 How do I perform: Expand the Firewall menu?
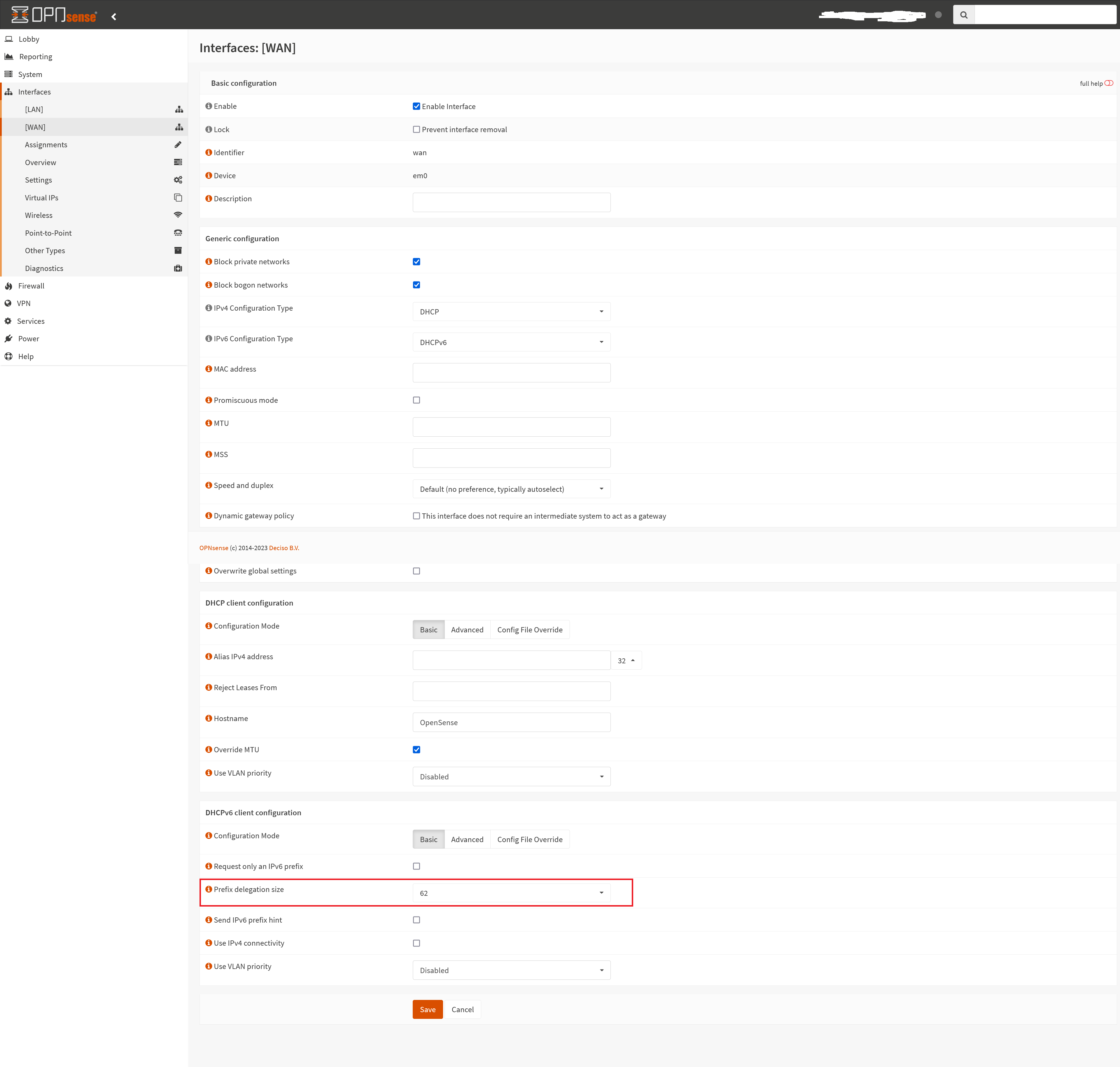31,286
